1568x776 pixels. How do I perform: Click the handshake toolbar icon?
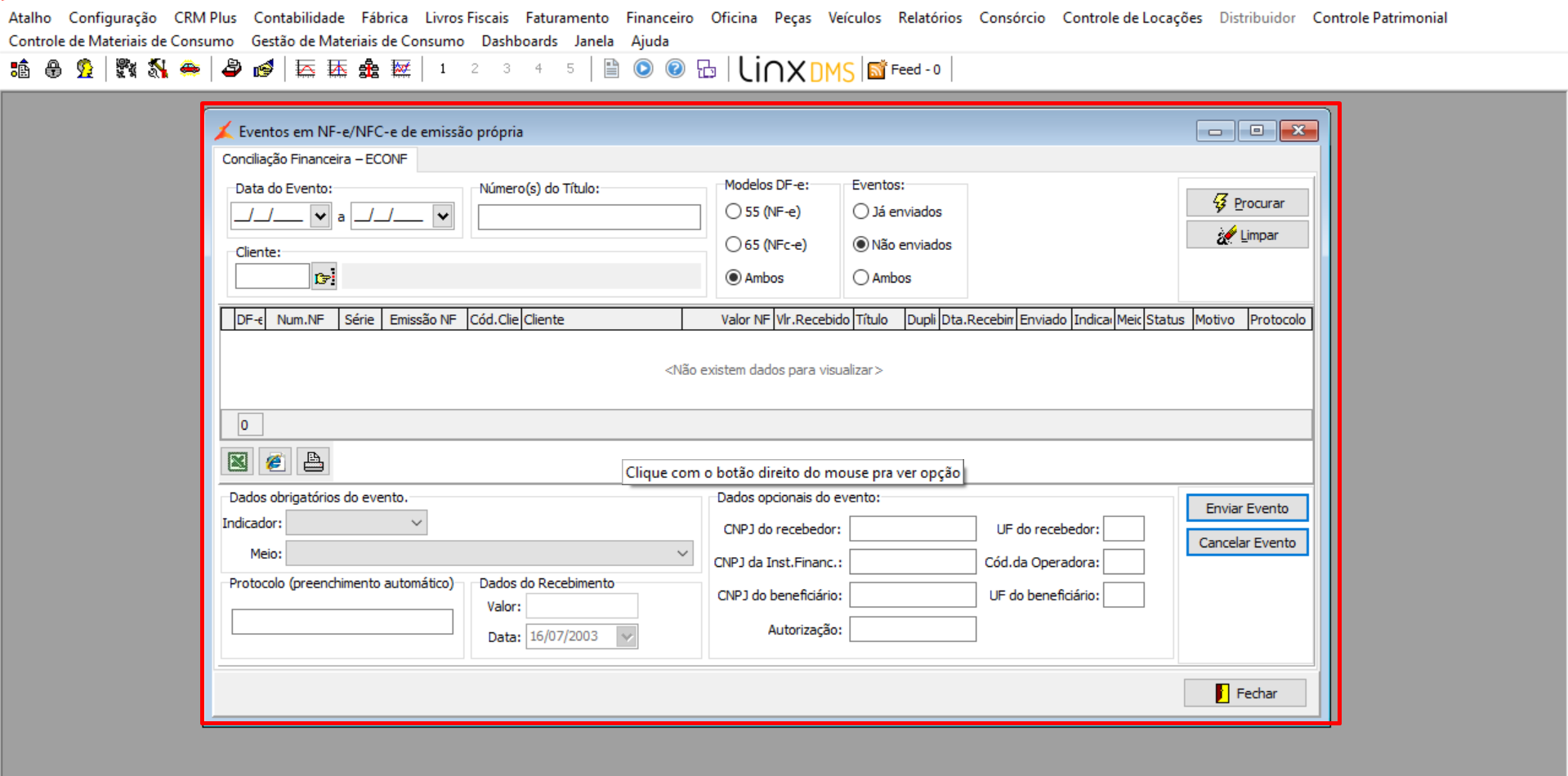263,69
